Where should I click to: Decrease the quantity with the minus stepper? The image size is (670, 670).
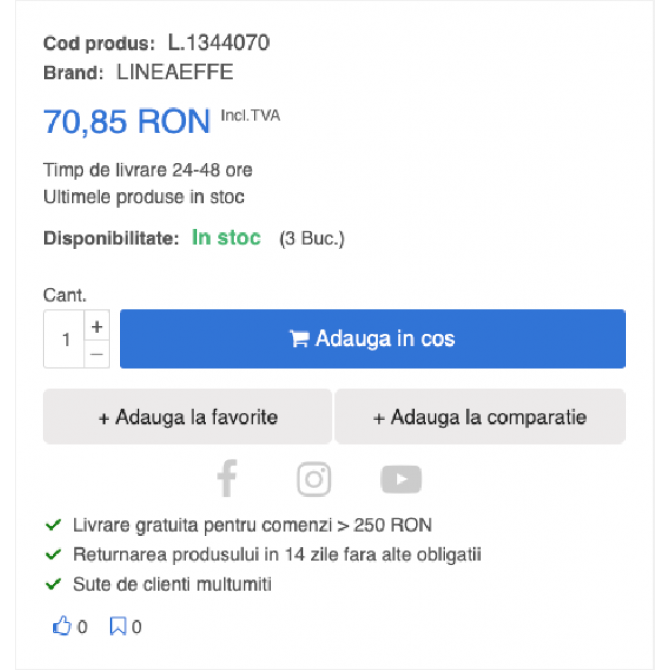click(x=97, y=354)
